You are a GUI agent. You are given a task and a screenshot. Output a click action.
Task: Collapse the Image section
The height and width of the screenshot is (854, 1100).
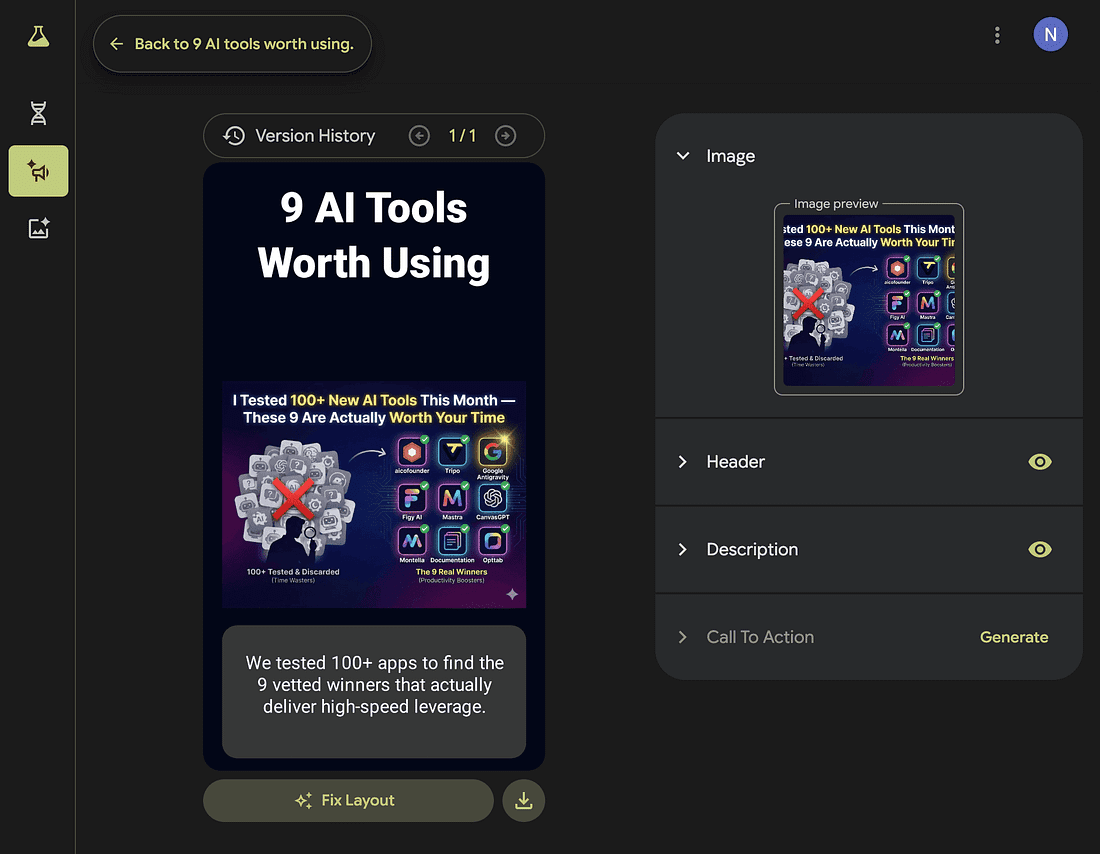[x=683, y=156]
